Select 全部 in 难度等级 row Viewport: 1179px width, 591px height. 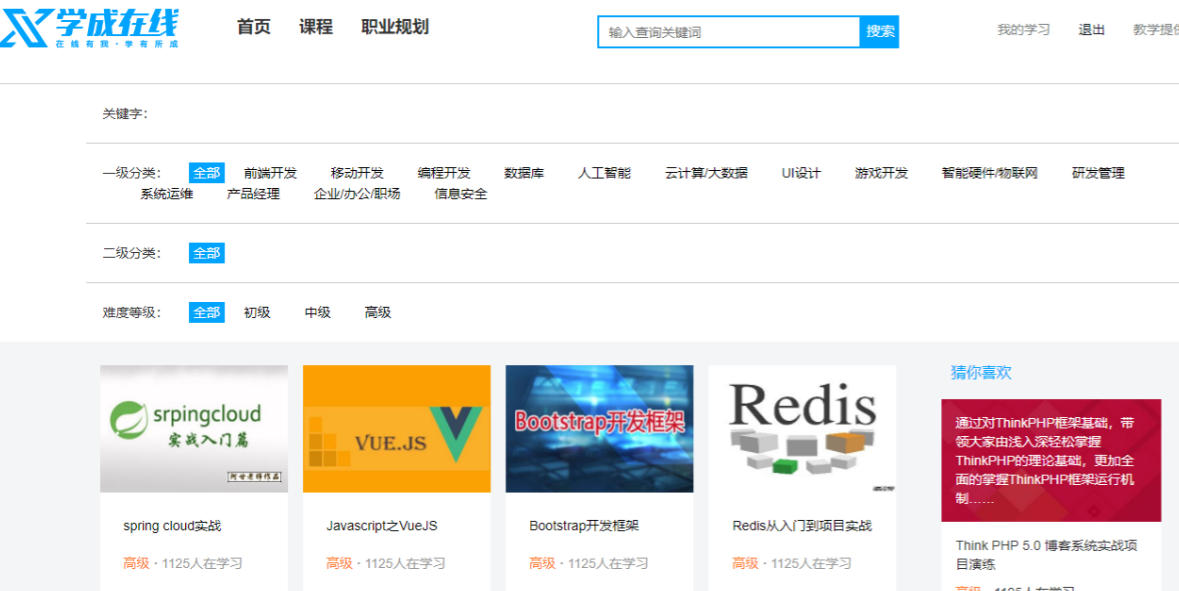[x=207, y=313]
